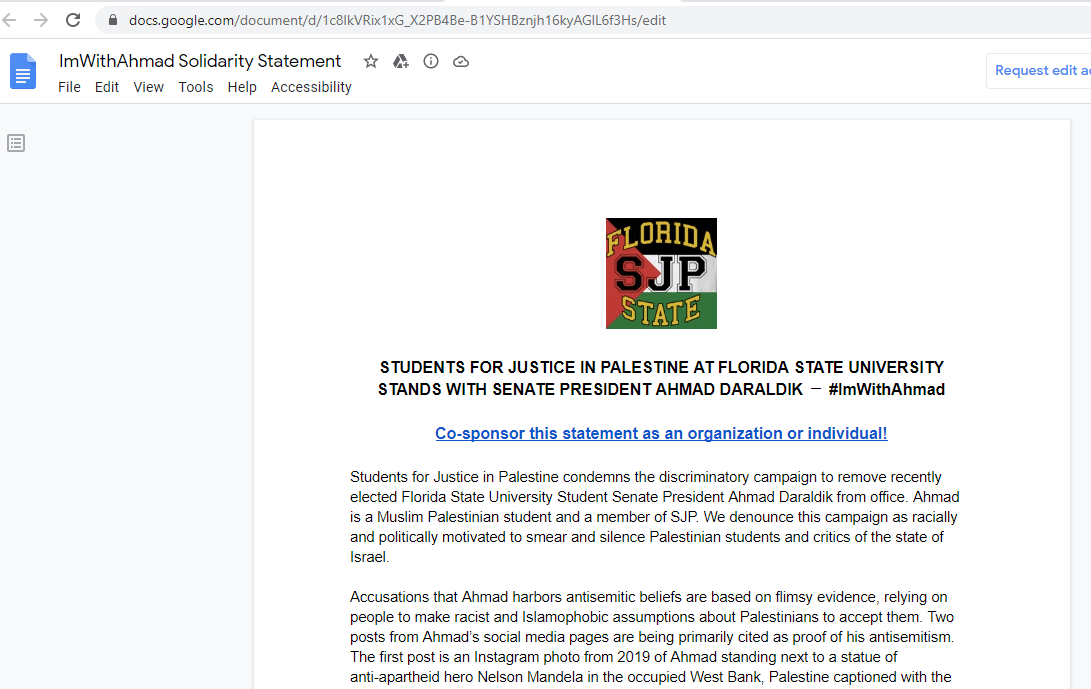Screen dimensions: 1091x689
Task: Click the word 'Israel.' ending the first paragraph
Action: click(369, 557)
